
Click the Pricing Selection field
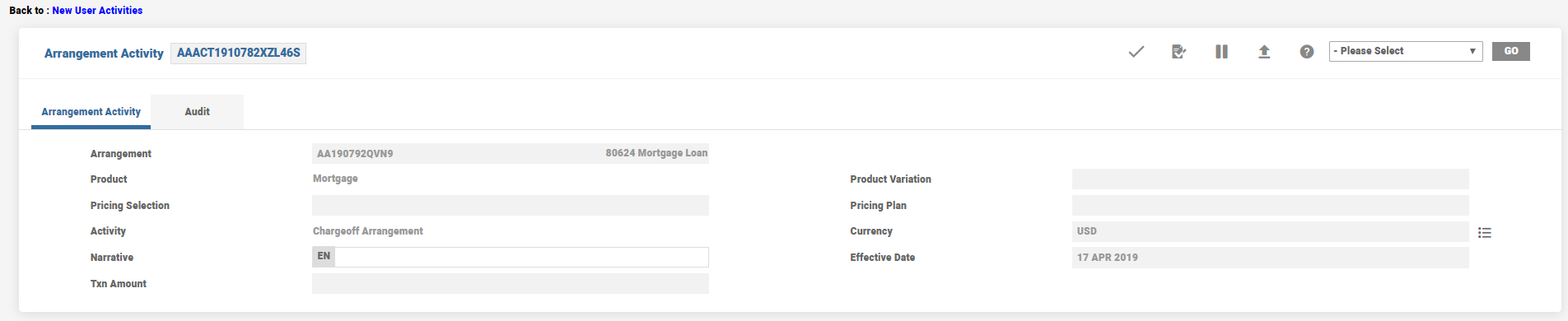[511, 206]
